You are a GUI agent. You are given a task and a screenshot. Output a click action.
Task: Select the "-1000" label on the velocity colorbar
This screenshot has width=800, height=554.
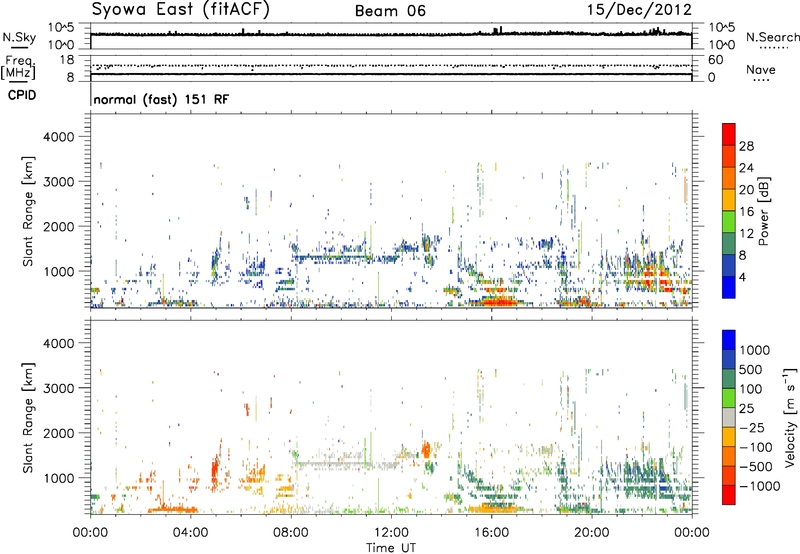point(759,486)
